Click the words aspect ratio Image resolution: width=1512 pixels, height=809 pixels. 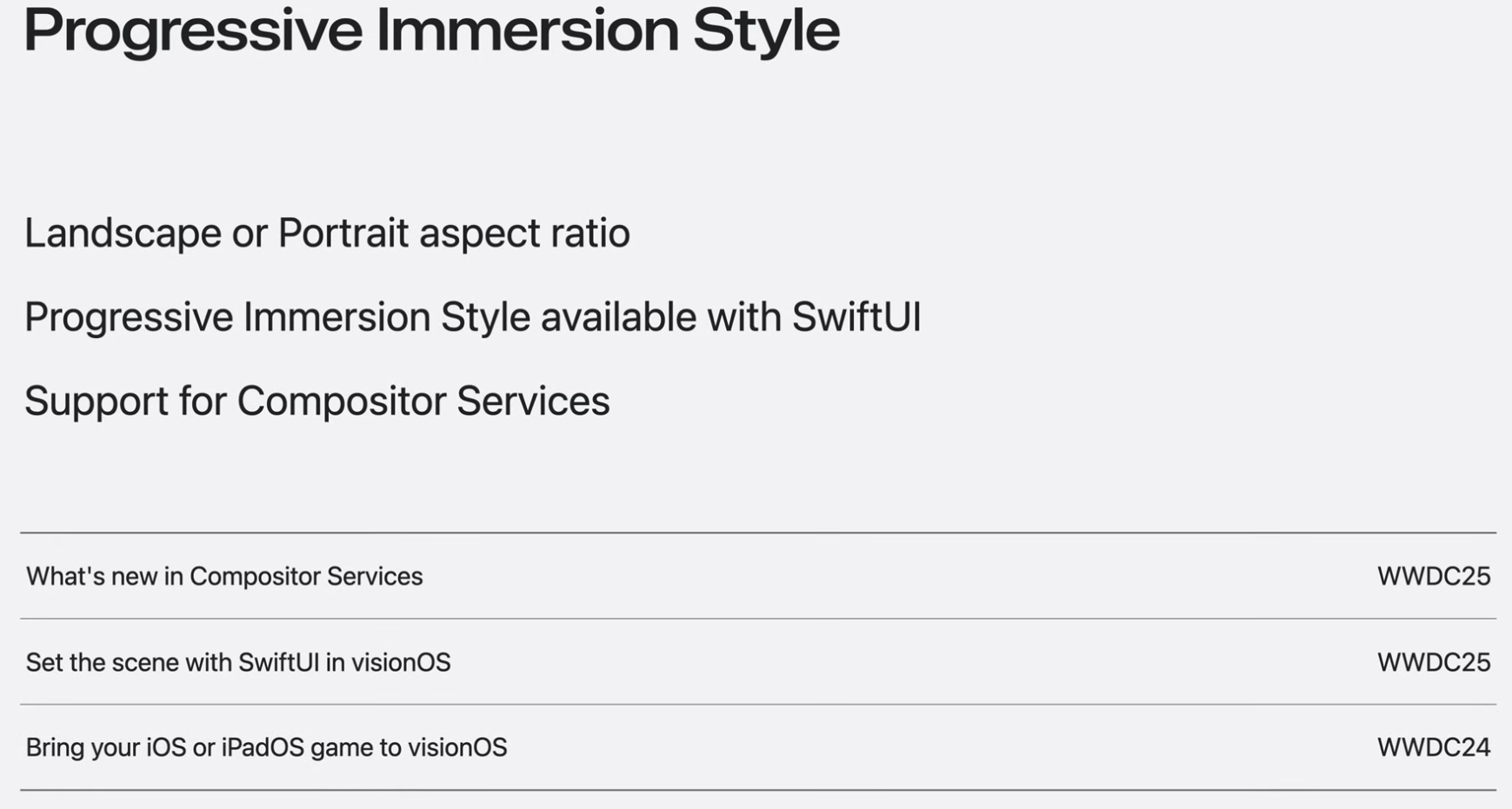tap(524, 233)
